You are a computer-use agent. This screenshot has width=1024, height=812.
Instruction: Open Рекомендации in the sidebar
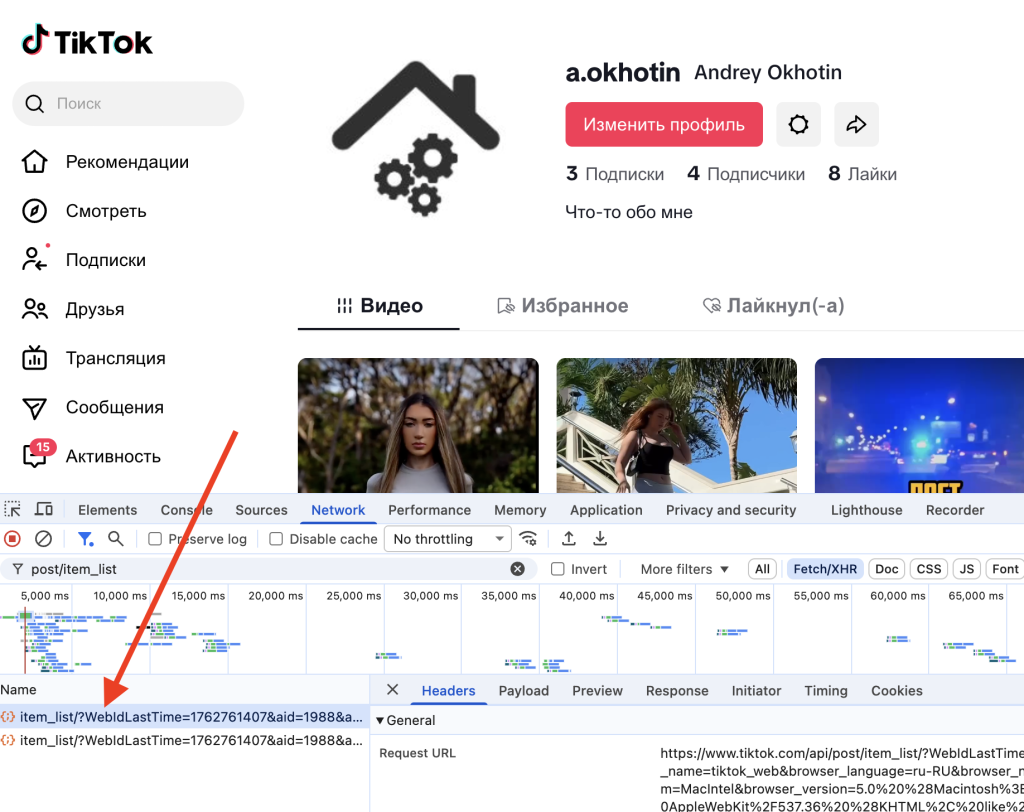(126, 162)
